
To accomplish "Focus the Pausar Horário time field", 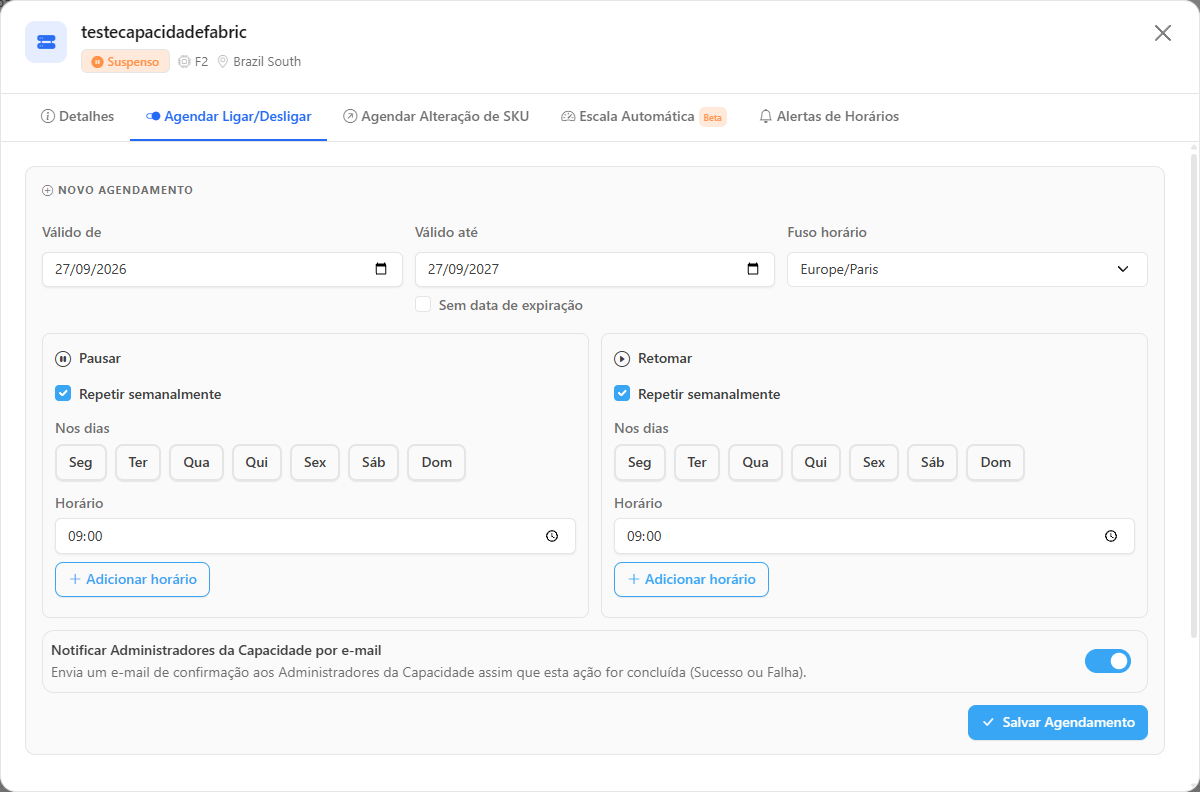I will 315,536.
